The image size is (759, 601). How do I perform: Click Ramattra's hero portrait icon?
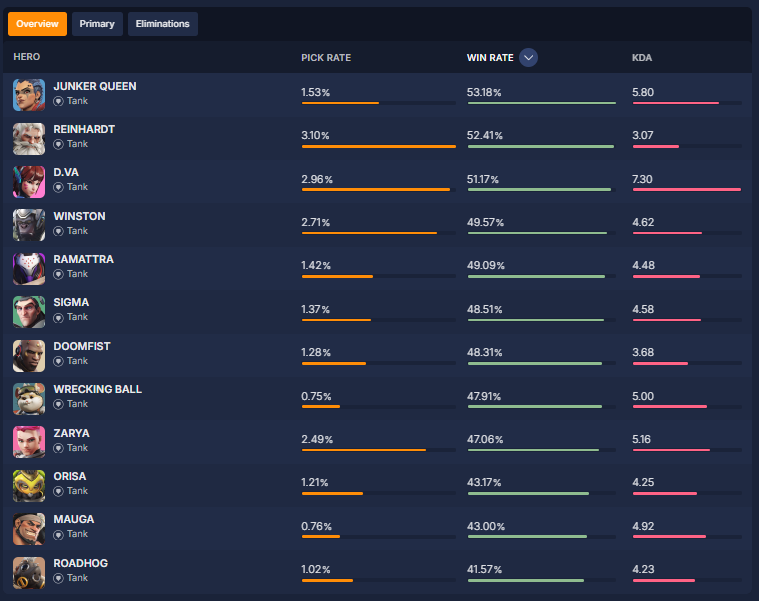click(29, 268)
